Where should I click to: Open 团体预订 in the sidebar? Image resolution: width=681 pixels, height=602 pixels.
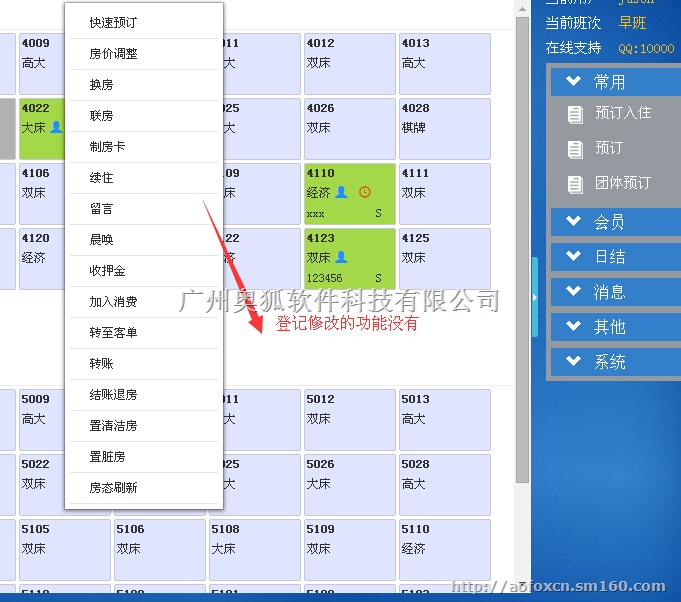point(623,183)
